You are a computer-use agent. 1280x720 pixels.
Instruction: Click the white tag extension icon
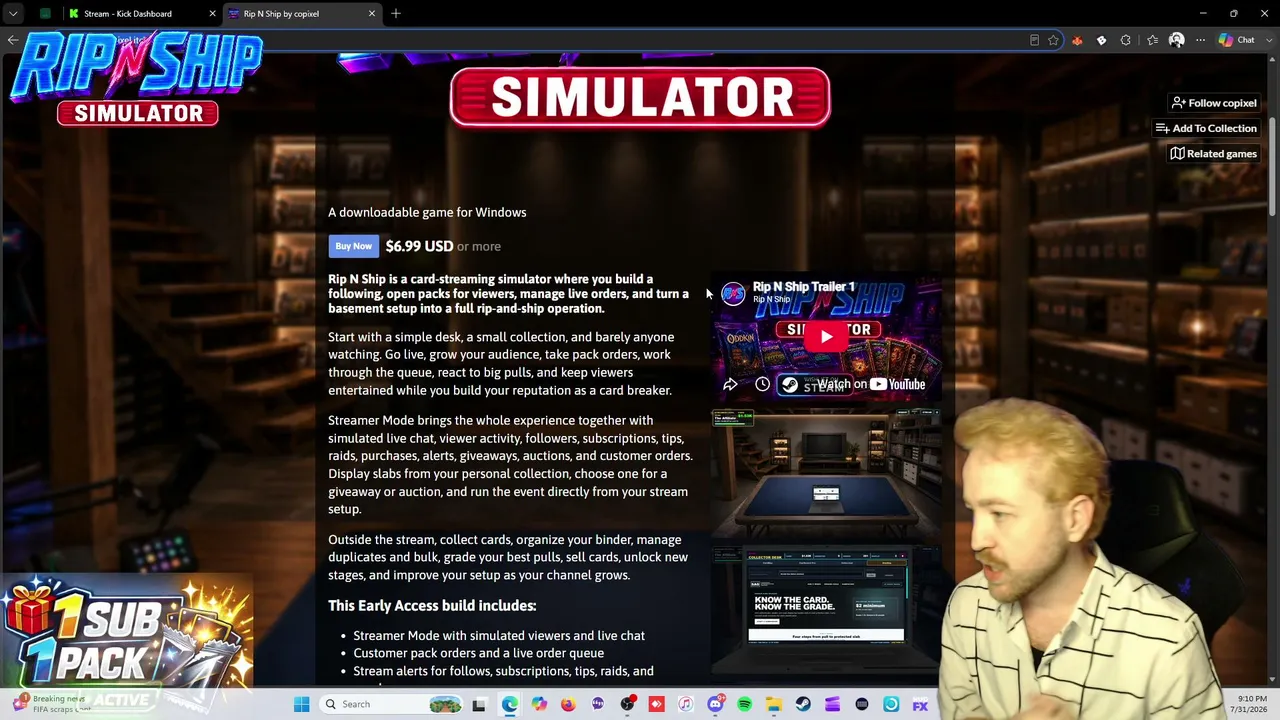(1101, 40)
